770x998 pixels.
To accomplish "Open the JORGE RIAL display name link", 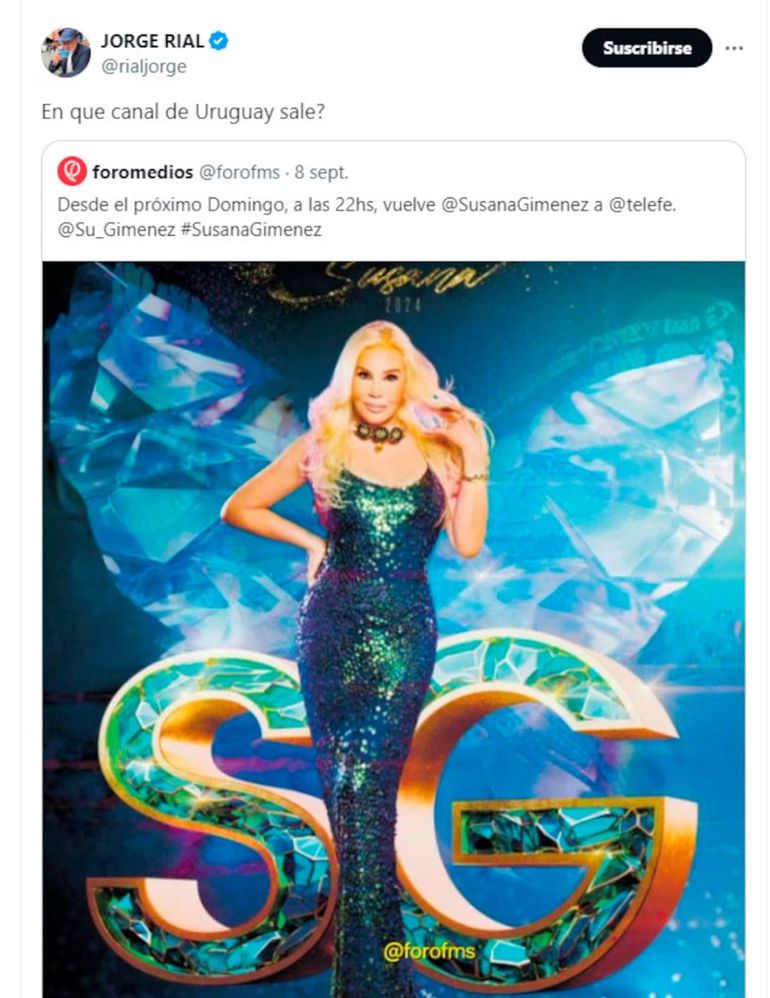I will [x=152, y=41].
